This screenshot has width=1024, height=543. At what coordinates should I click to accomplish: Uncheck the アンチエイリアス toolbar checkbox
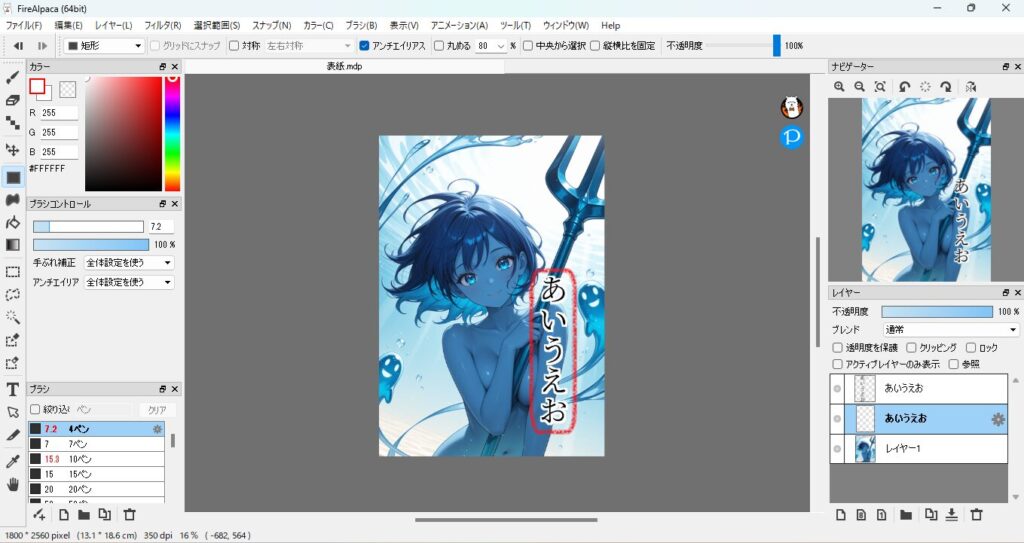tap(364, 46)
